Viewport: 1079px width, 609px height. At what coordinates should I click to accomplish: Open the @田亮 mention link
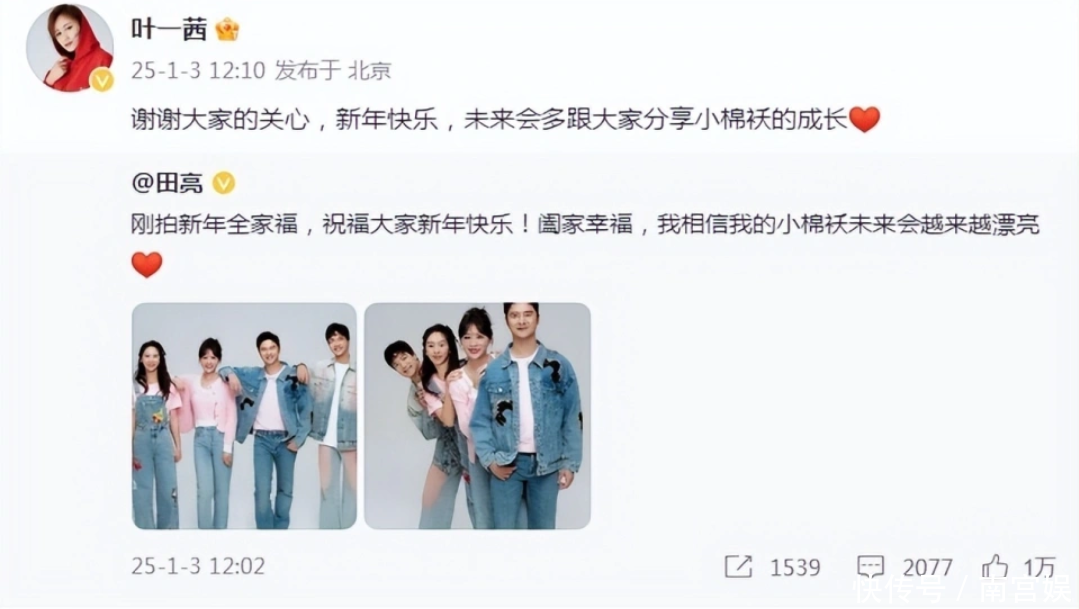pos(167,183)
